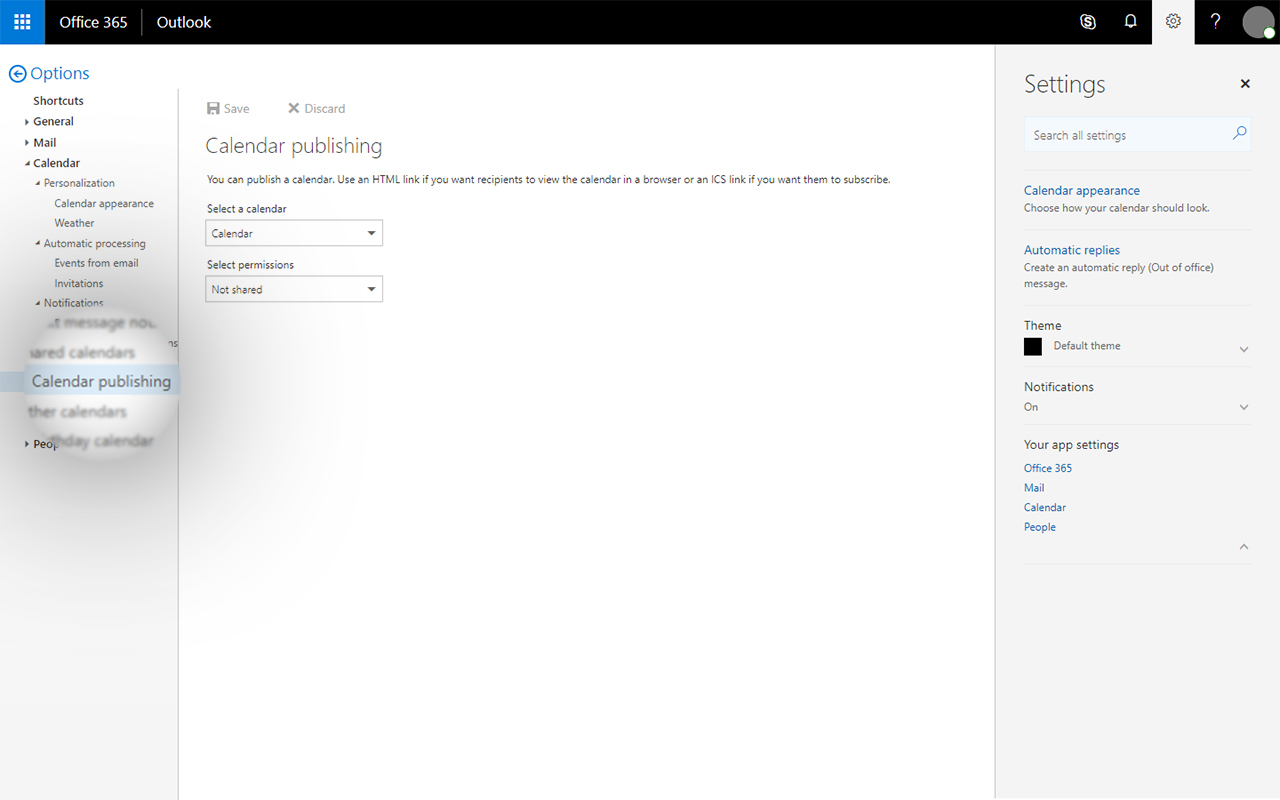Screen dimensions: 1280x800
Task: Expand the Mail tree node
Action: 27,143
